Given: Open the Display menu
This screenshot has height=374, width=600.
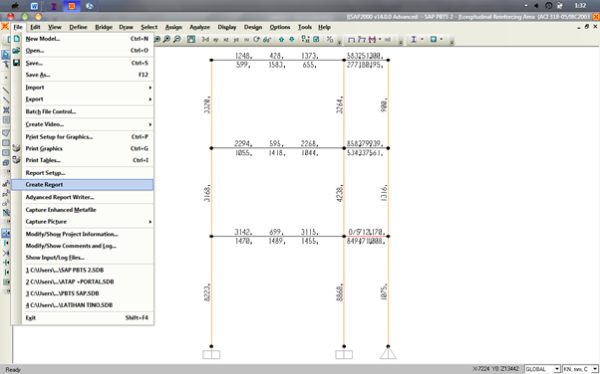Looking at the screenshot, I should (227, 27).
